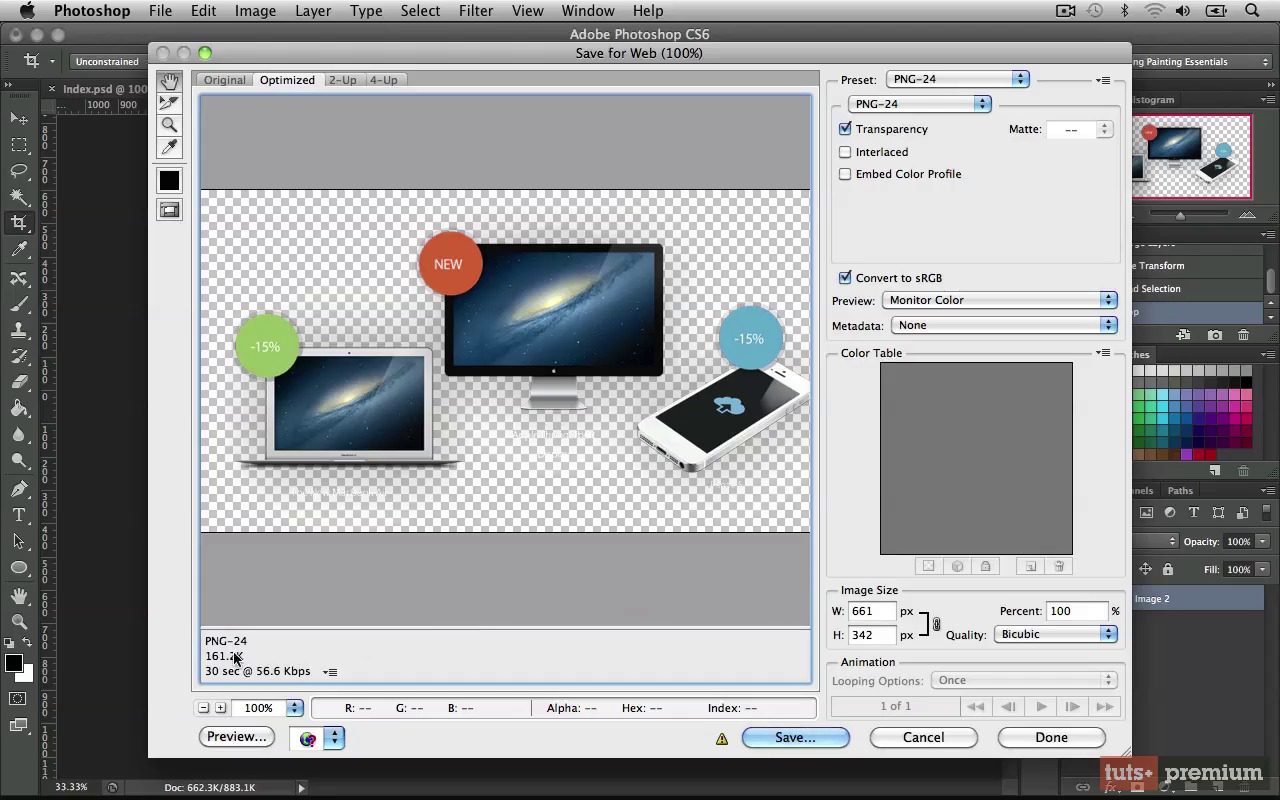This screenshot has width=1280, height=800.
Task: Select the Hand tool in Save for Web
Action: pos(169,81)
